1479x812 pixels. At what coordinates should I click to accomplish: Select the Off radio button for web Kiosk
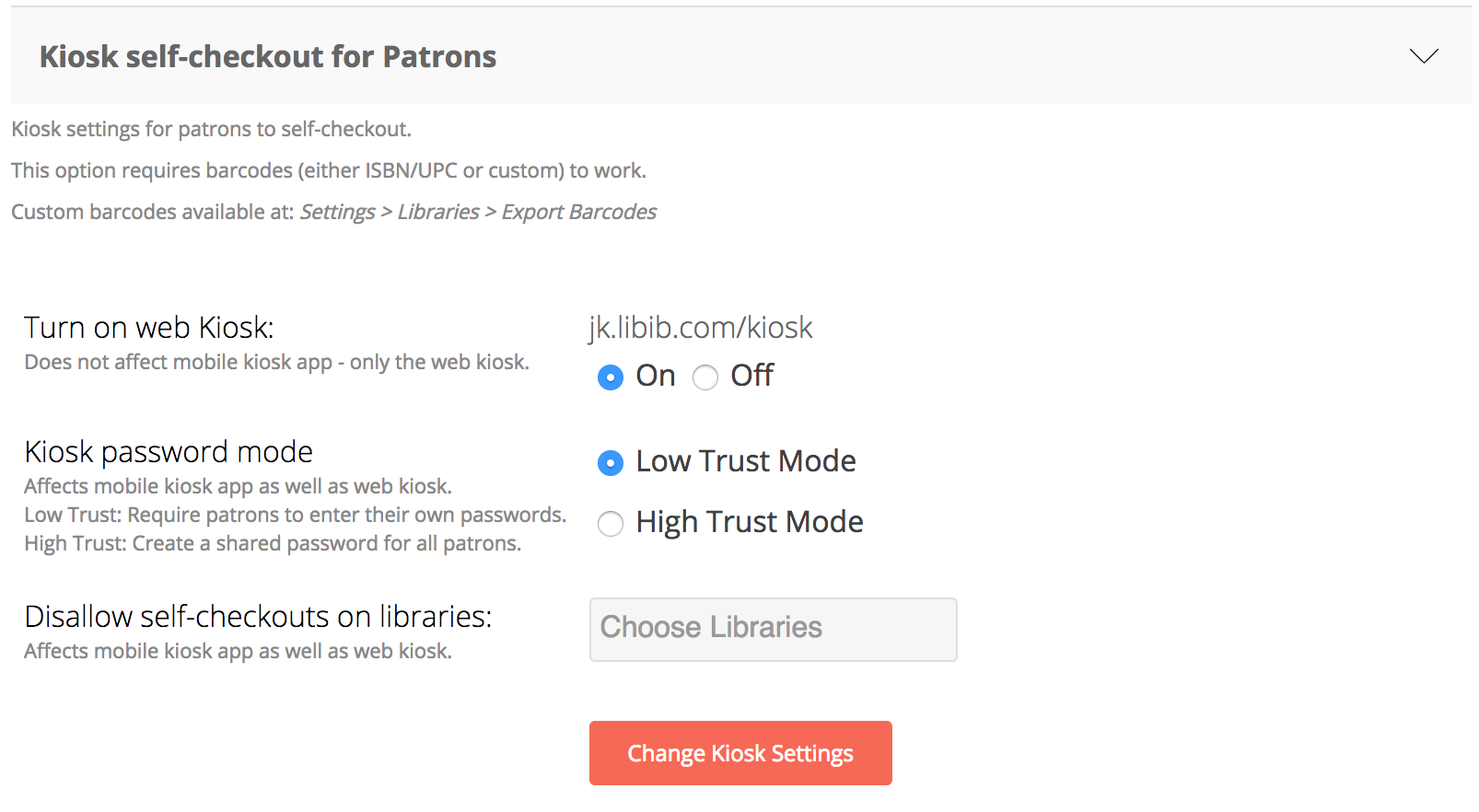(705, 377)
